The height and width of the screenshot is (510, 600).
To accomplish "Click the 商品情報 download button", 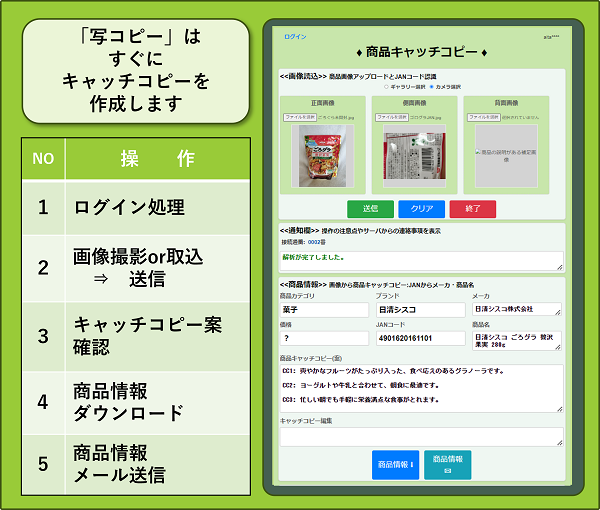I will (395, 465).
